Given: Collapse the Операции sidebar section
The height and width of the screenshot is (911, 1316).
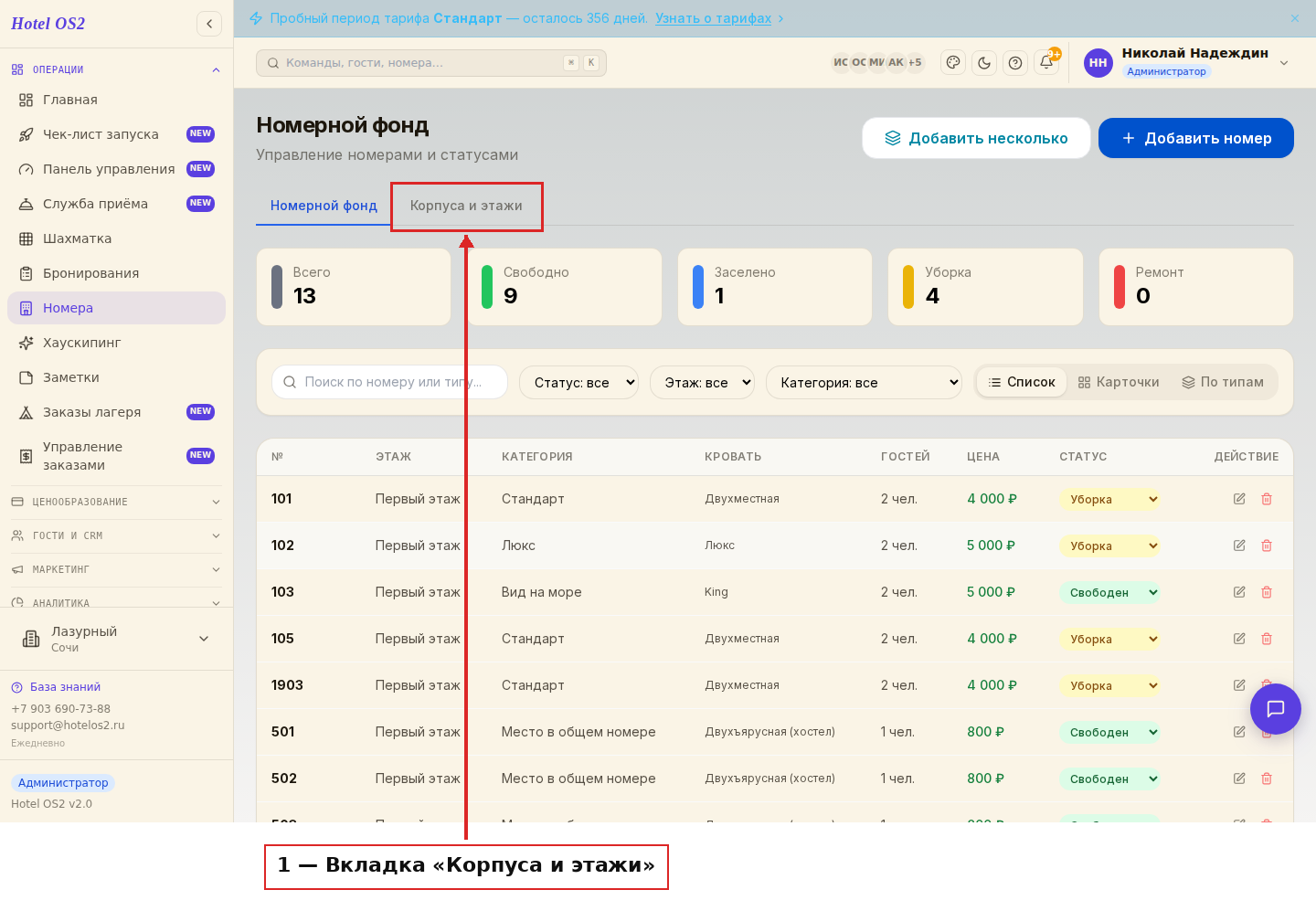Looking at the screenshot, I should tap(116, 69).
